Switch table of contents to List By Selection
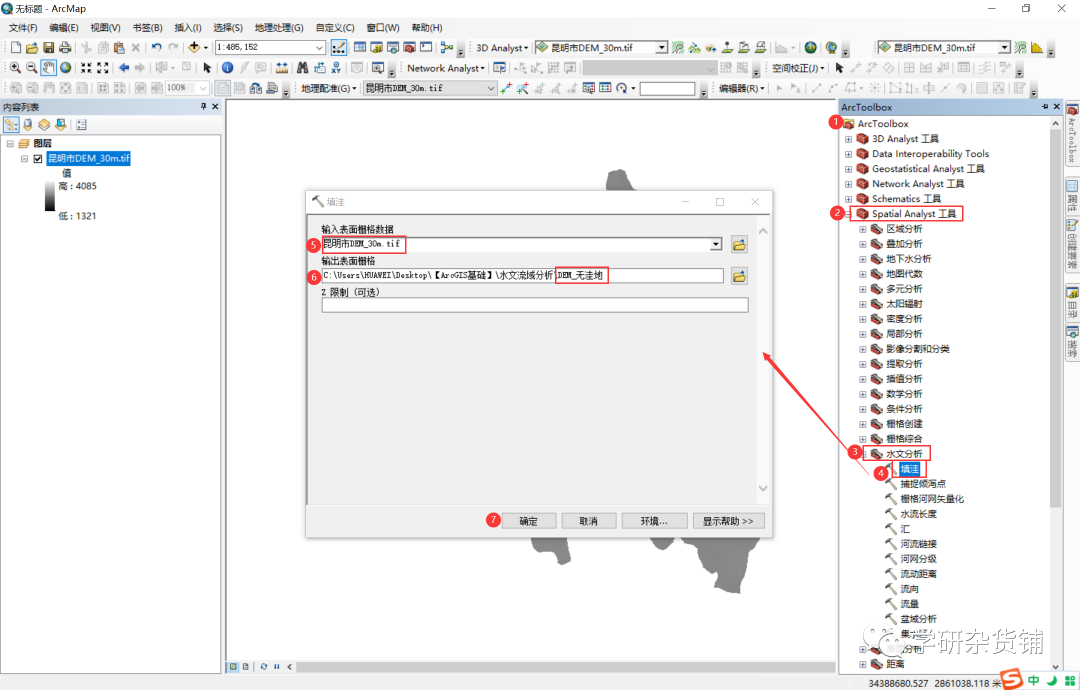This screenshot has width=1080, height=690. tap(61, 125)
